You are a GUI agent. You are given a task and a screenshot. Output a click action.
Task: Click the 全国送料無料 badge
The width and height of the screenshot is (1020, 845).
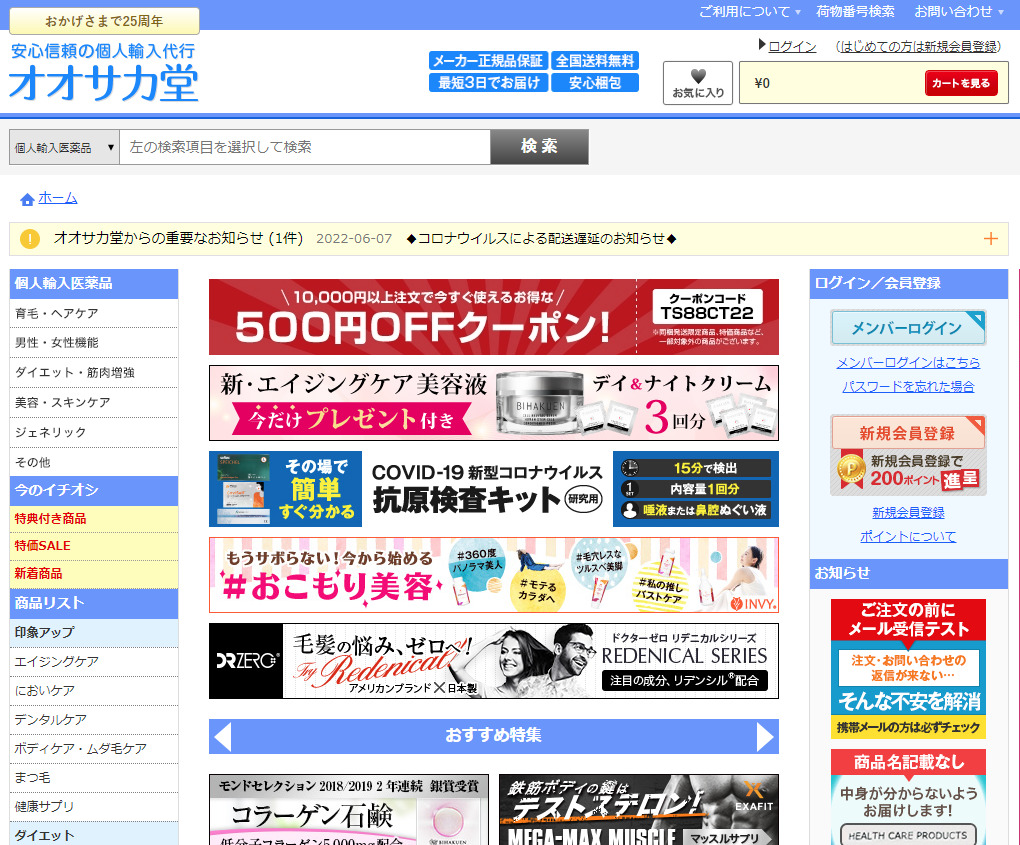595,60
